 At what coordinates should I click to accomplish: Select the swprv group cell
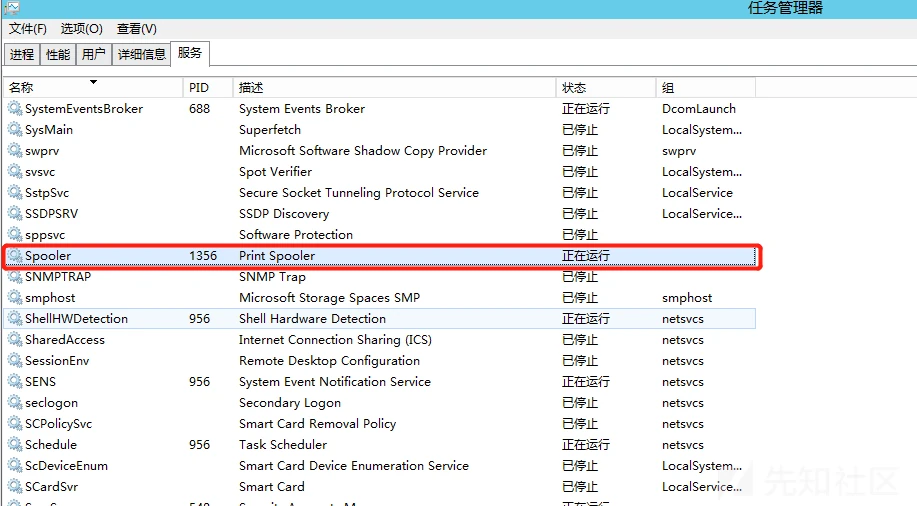click(x=679, y=151)
